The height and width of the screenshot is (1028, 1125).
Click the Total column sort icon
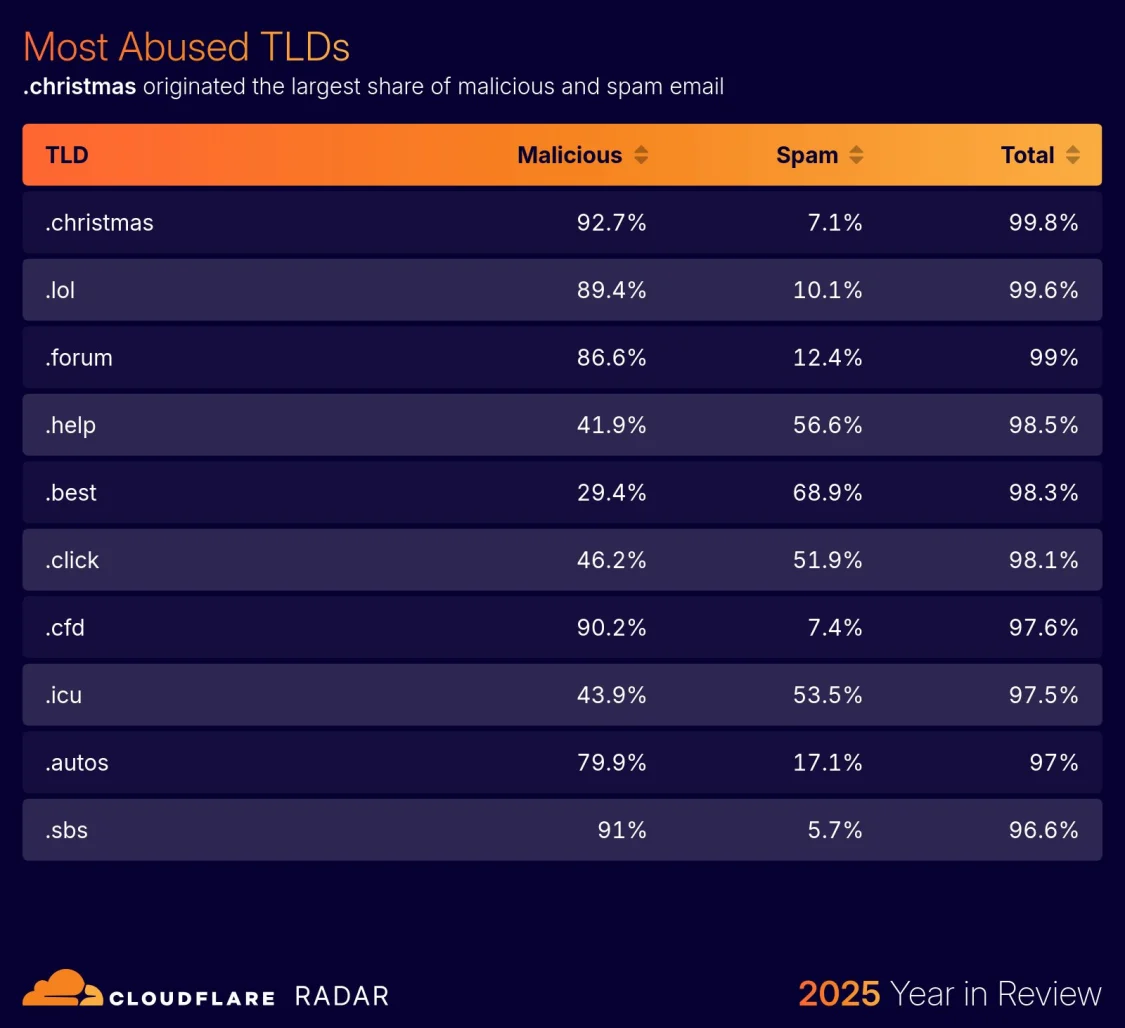pos(1072,155)
